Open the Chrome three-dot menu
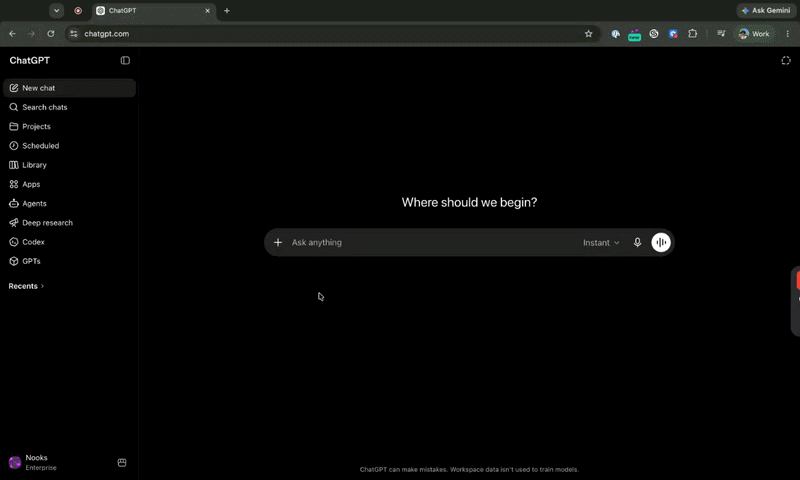This screenshot has width=800, height=480. pos(787,34)
